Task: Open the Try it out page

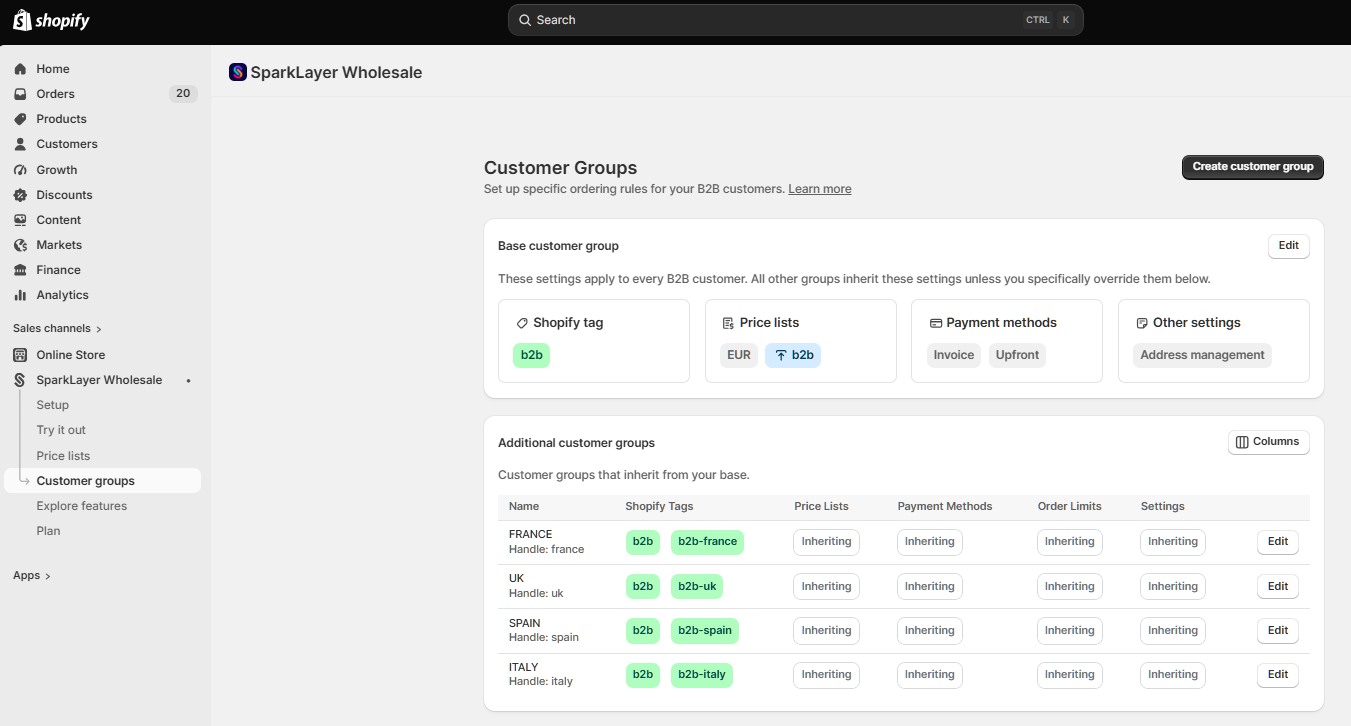Action: pos(61,430)
